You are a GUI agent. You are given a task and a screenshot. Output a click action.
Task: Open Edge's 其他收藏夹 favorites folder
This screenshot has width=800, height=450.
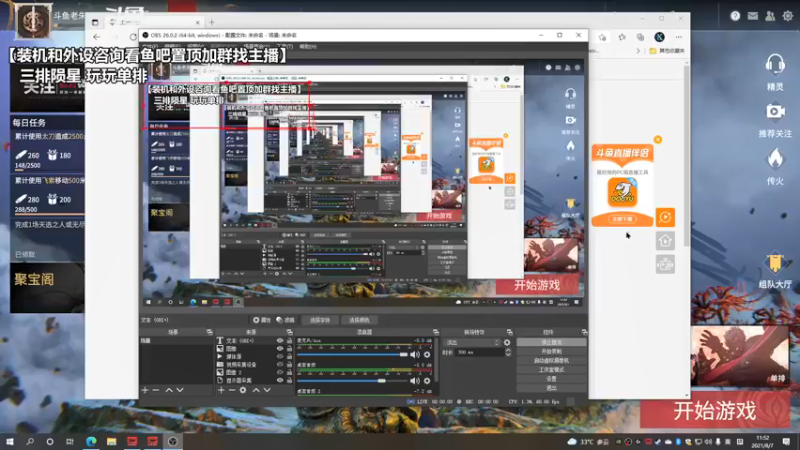point(667,51)
